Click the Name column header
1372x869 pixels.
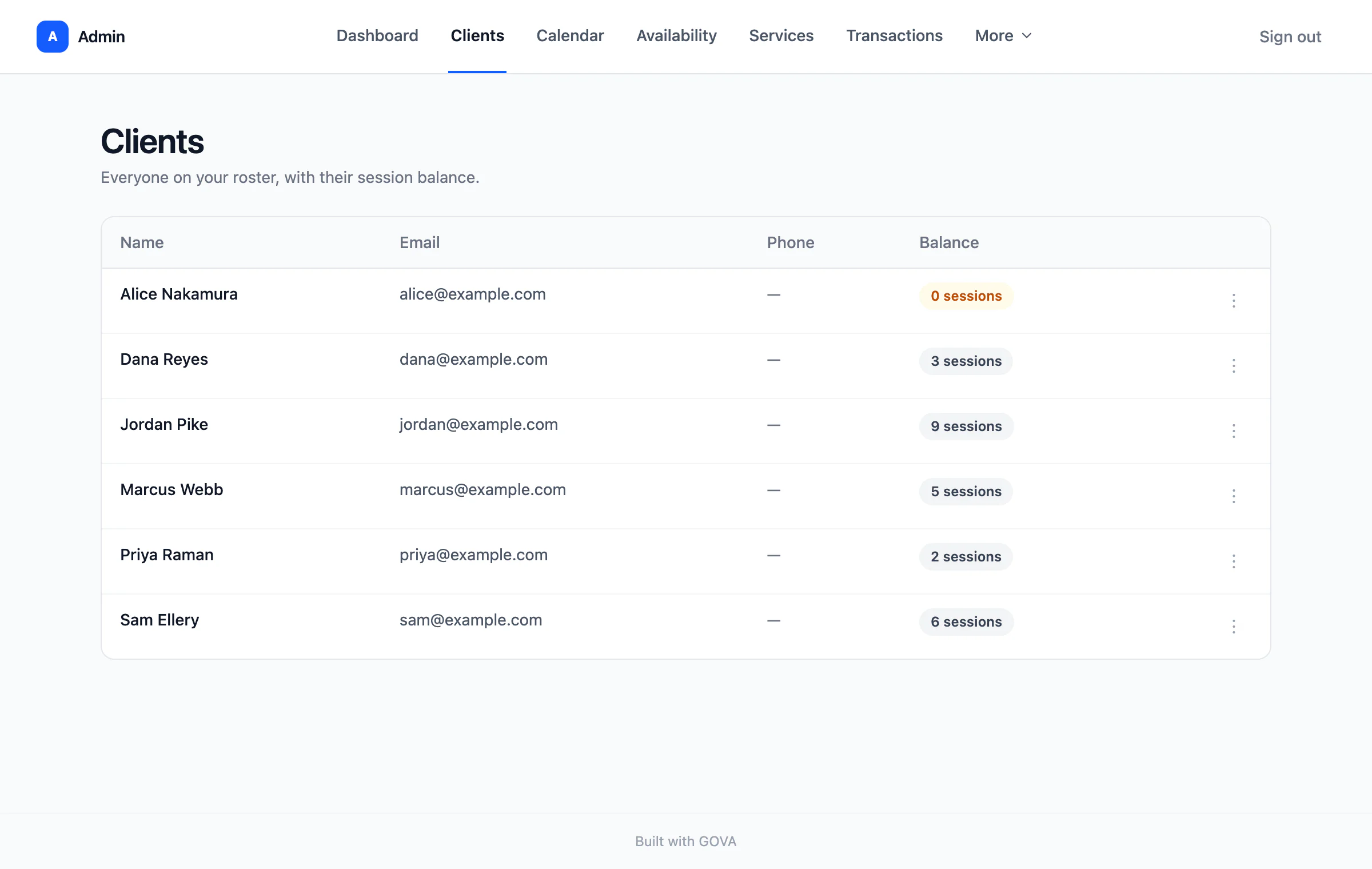pos(142,242)
